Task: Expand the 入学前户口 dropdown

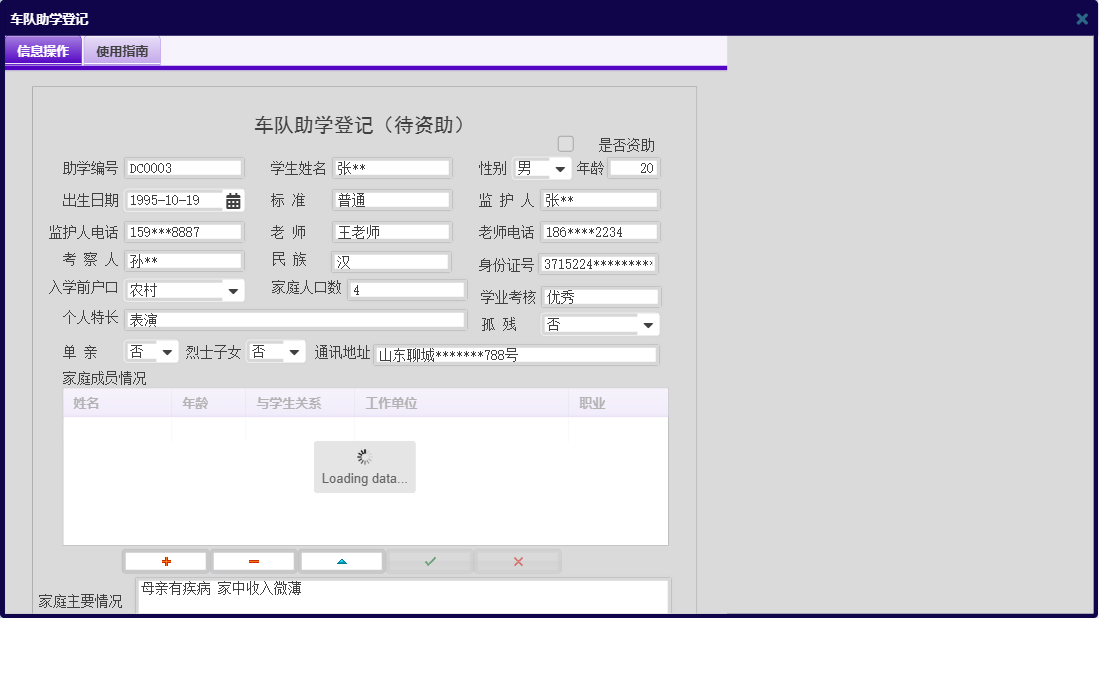Action: pyautogui.click(x=234, y=289)
